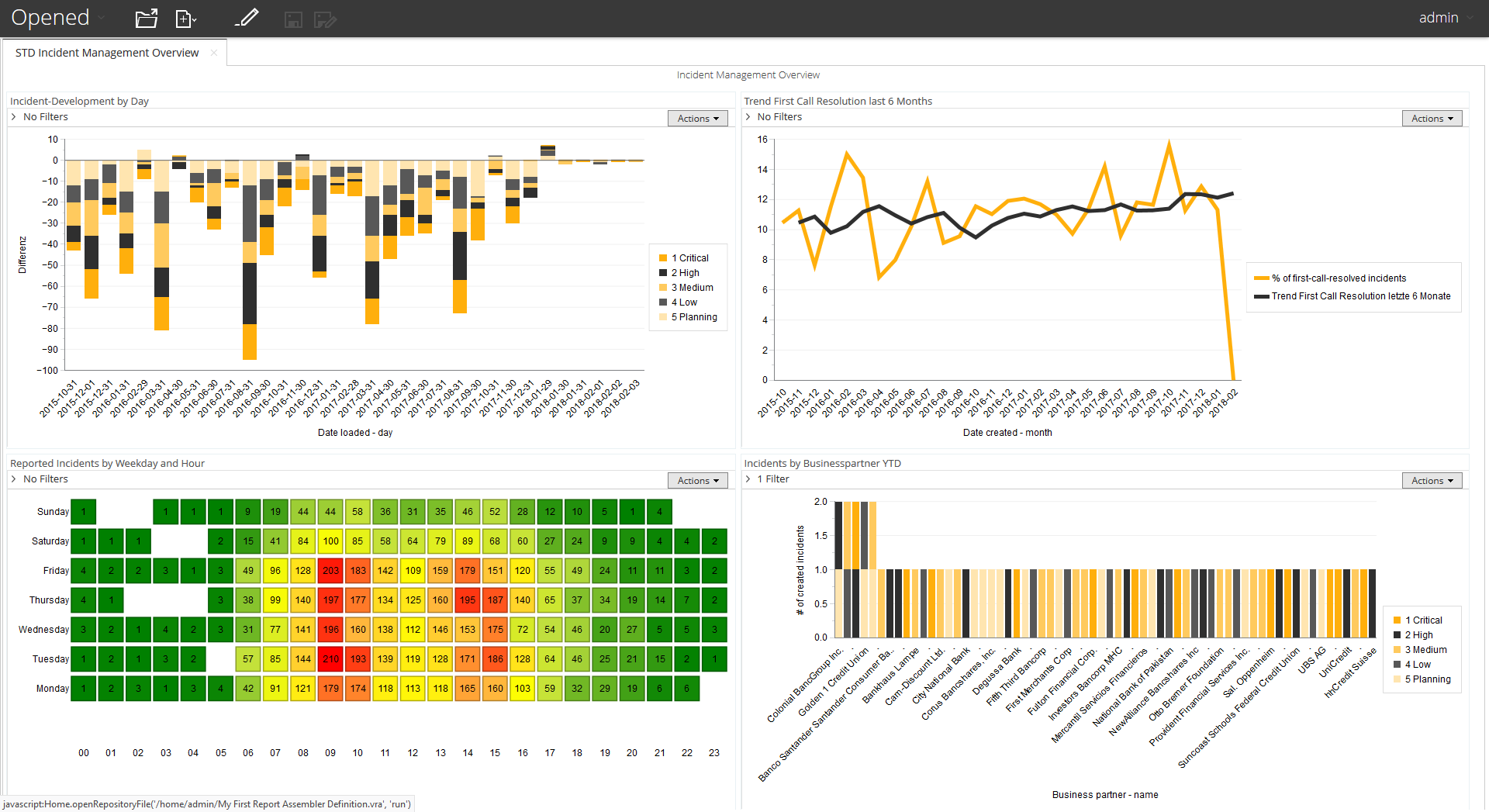Close the STD Incident Management Overview tab
This screenshot has width=1489, height=812.
click(214, 53)
